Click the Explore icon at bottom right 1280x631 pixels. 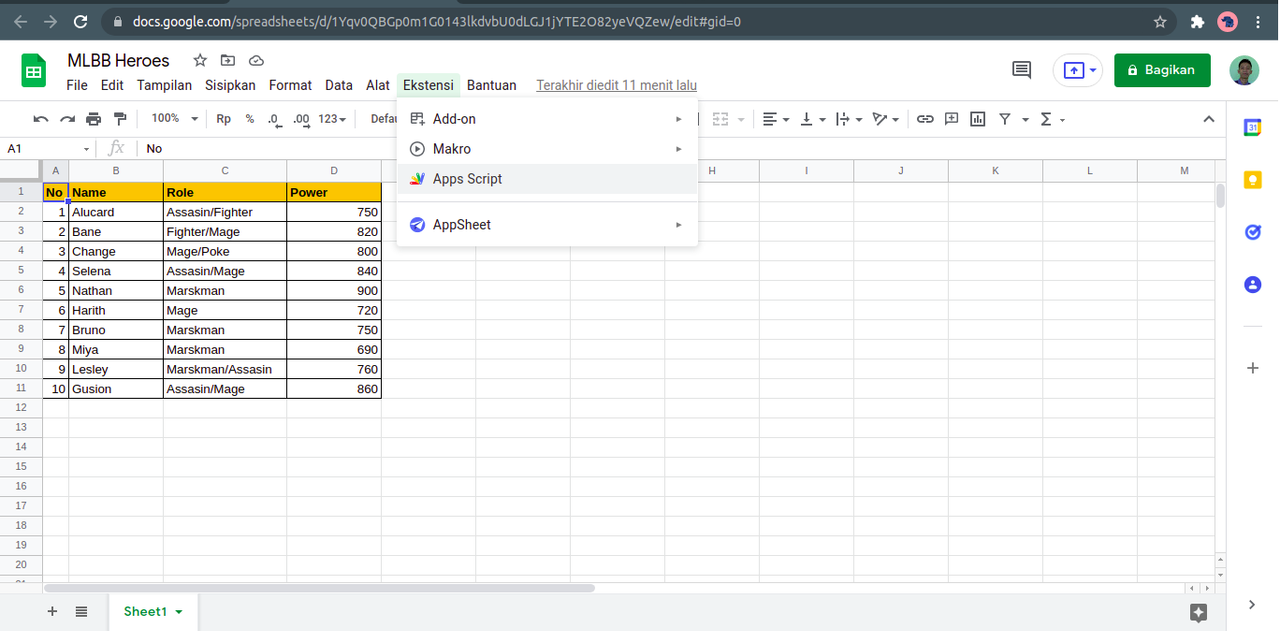pos(1199,612)
